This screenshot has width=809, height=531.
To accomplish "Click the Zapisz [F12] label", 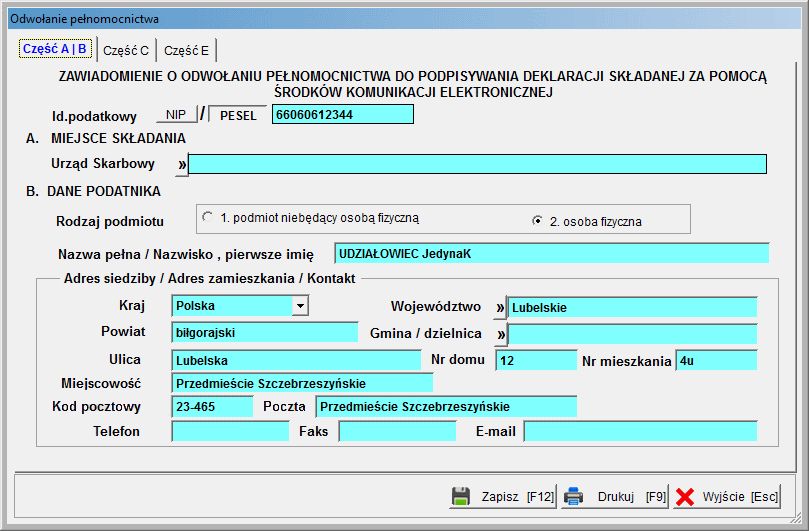I will coord(517,497).
